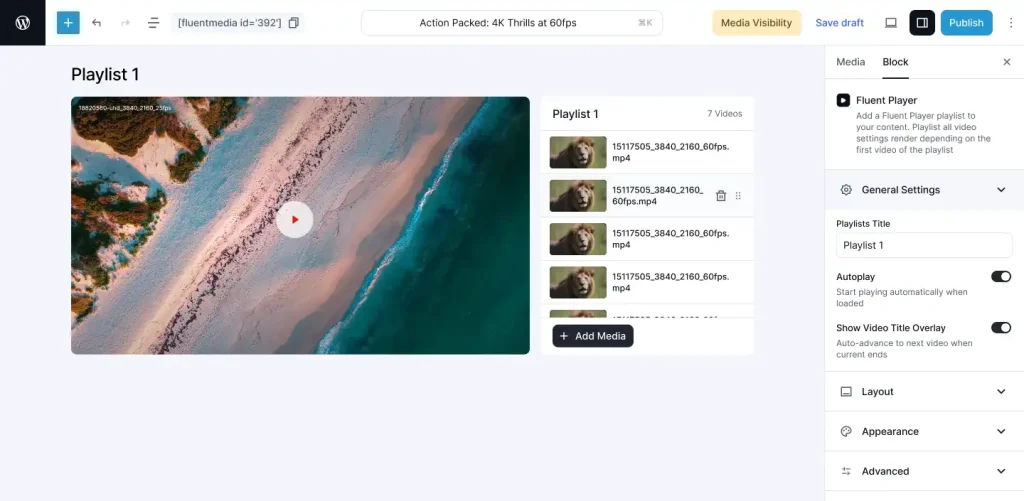This screenshot has height=501, width=1024.
Task: Toggle the Autoplay switch
Action: click(1000, 277)
